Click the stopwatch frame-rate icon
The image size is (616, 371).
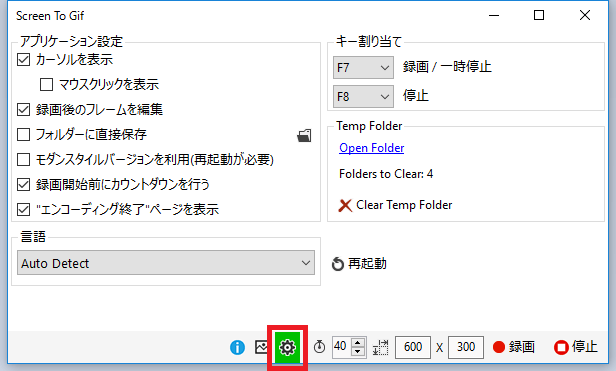pyautogui.click(x=319, y=347)
